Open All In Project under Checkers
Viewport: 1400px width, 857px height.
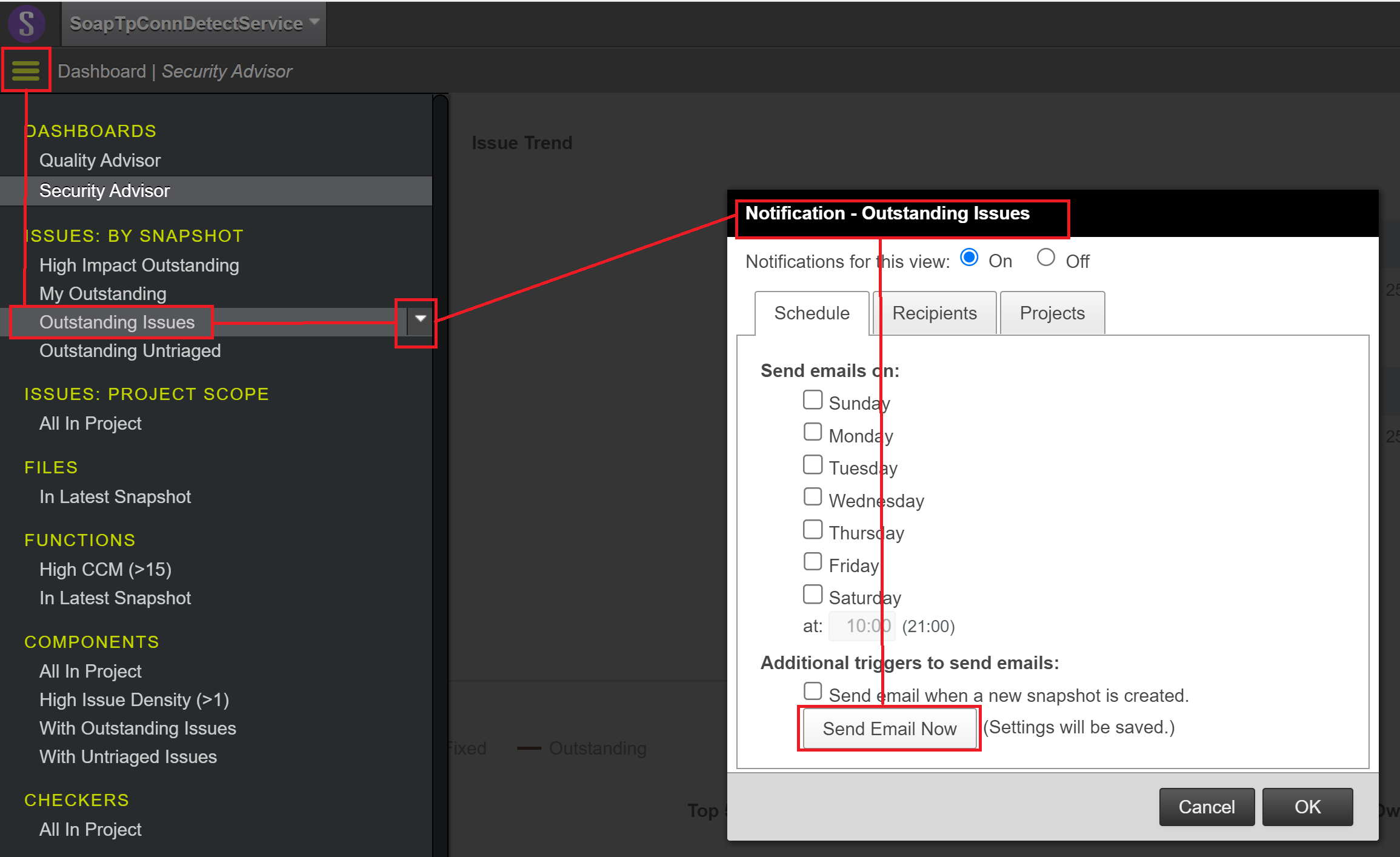pos(90,830)
